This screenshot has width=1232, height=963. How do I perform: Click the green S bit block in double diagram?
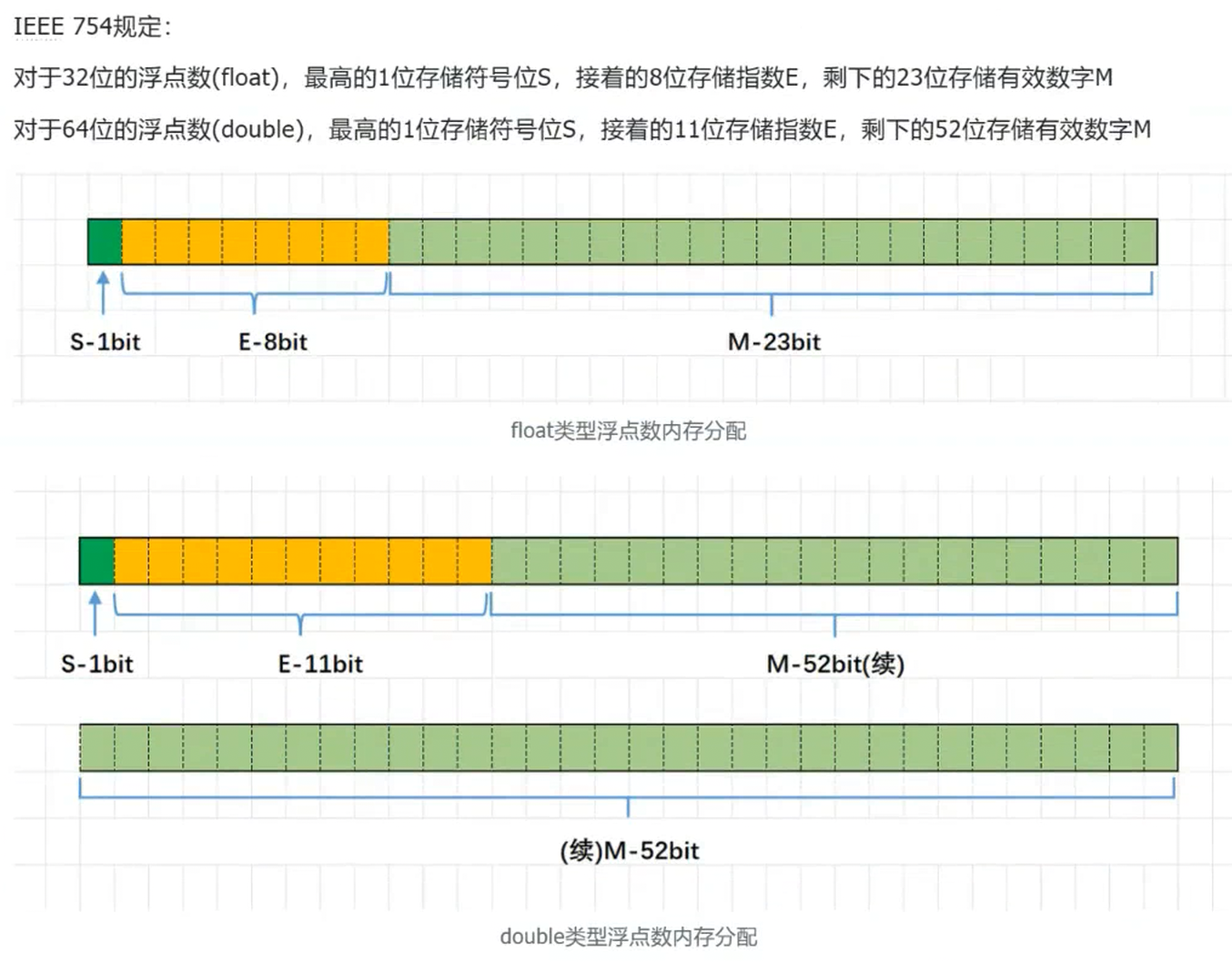click(96, 562)
